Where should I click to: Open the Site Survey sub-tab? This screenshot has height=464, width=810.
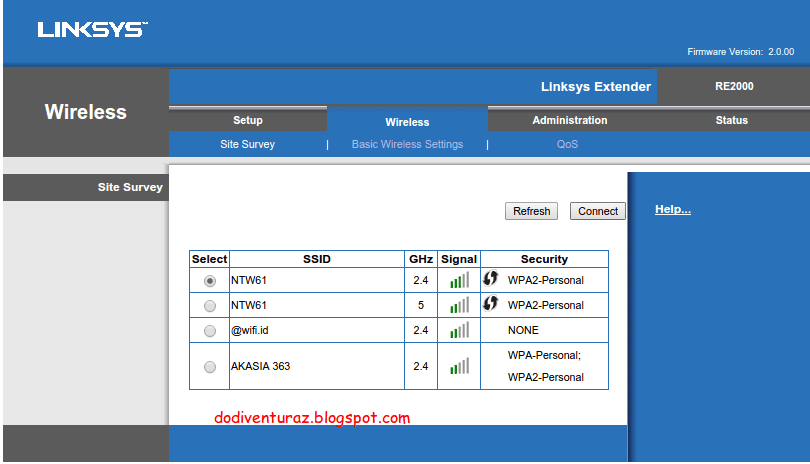tap(247, 144)
